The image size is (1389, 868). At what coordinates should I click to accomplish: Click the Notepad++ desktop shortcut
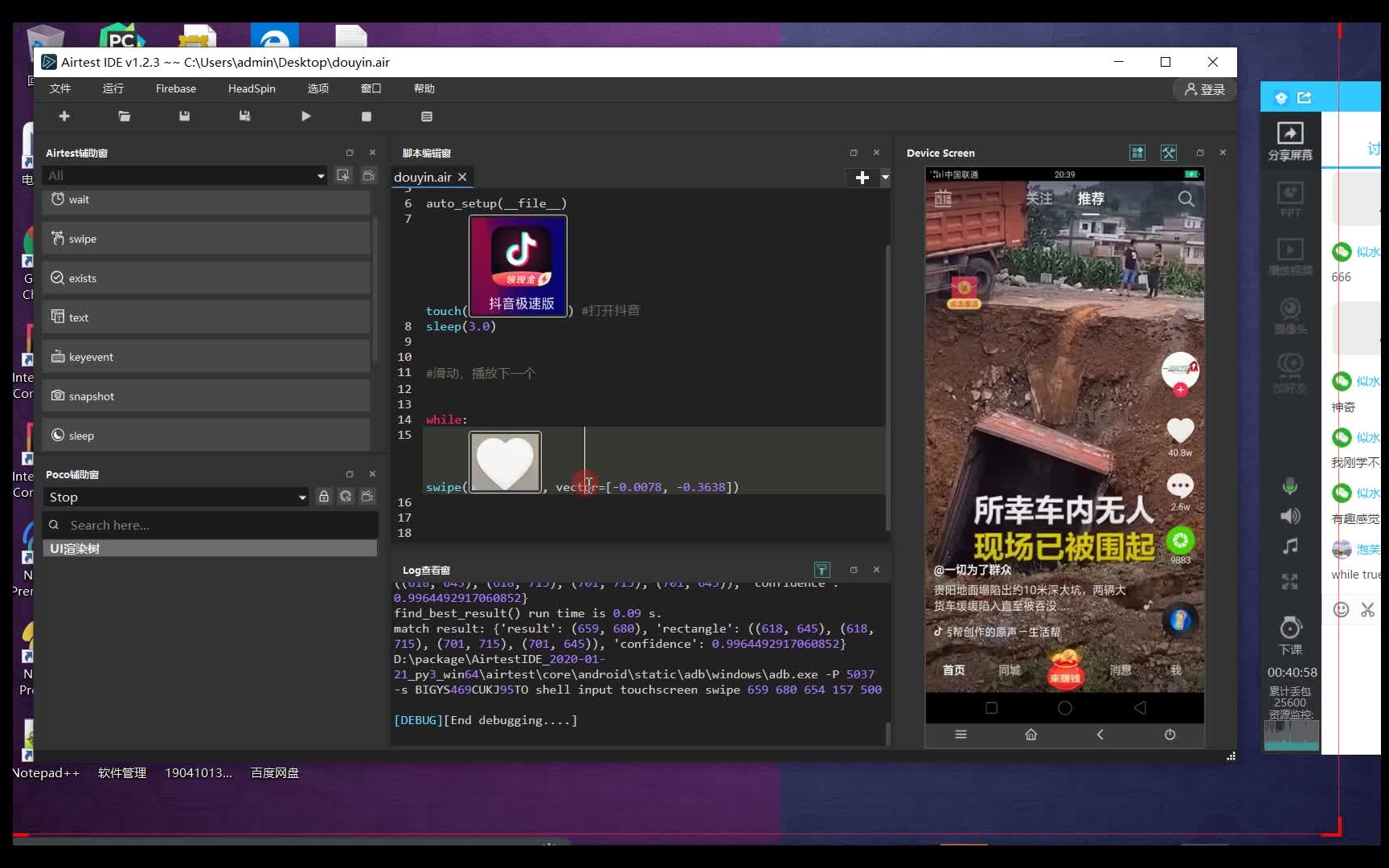click(x=46, y=772)
